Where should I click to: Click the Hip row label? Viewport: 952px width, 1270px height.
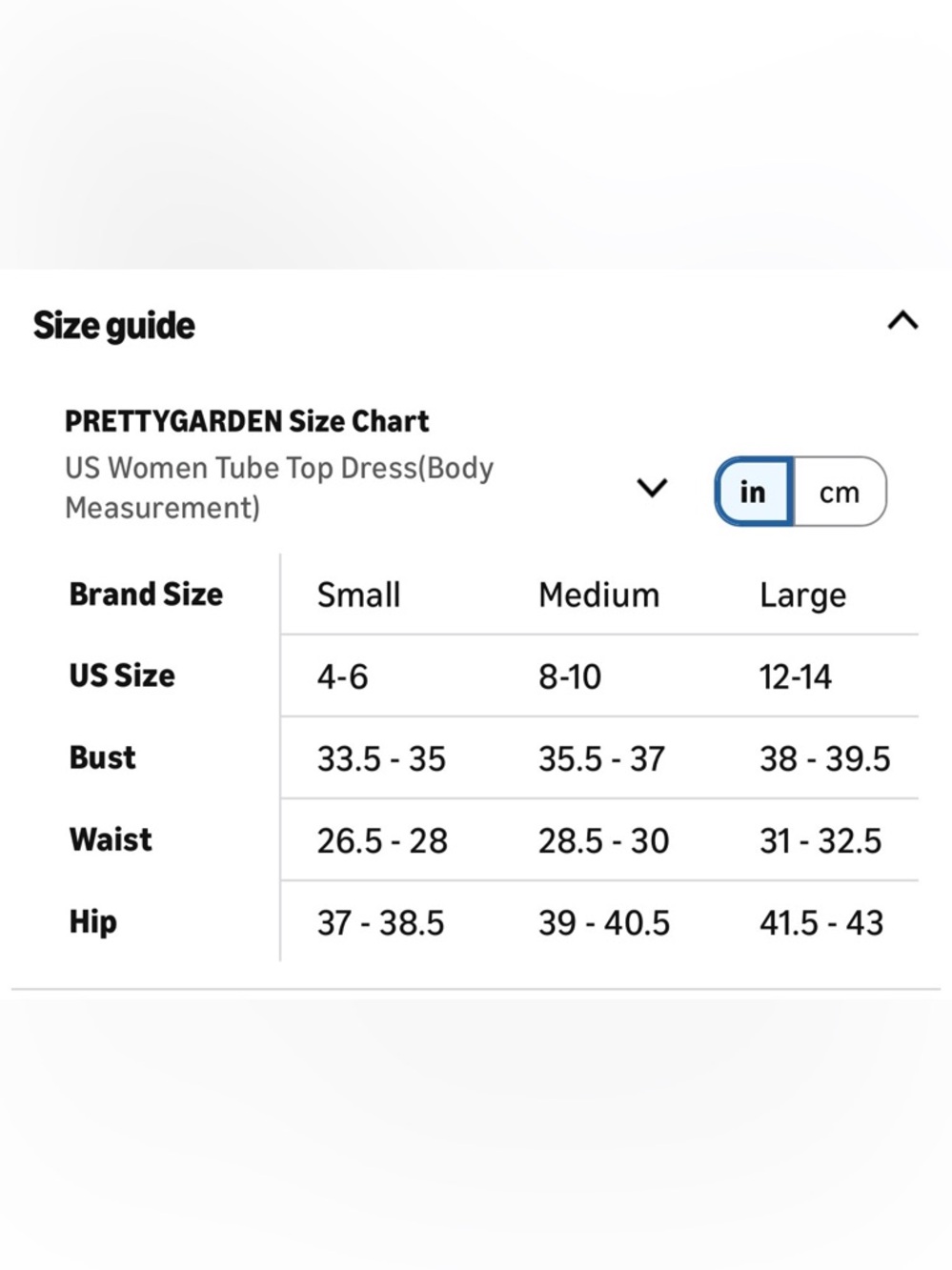point(92,922)
